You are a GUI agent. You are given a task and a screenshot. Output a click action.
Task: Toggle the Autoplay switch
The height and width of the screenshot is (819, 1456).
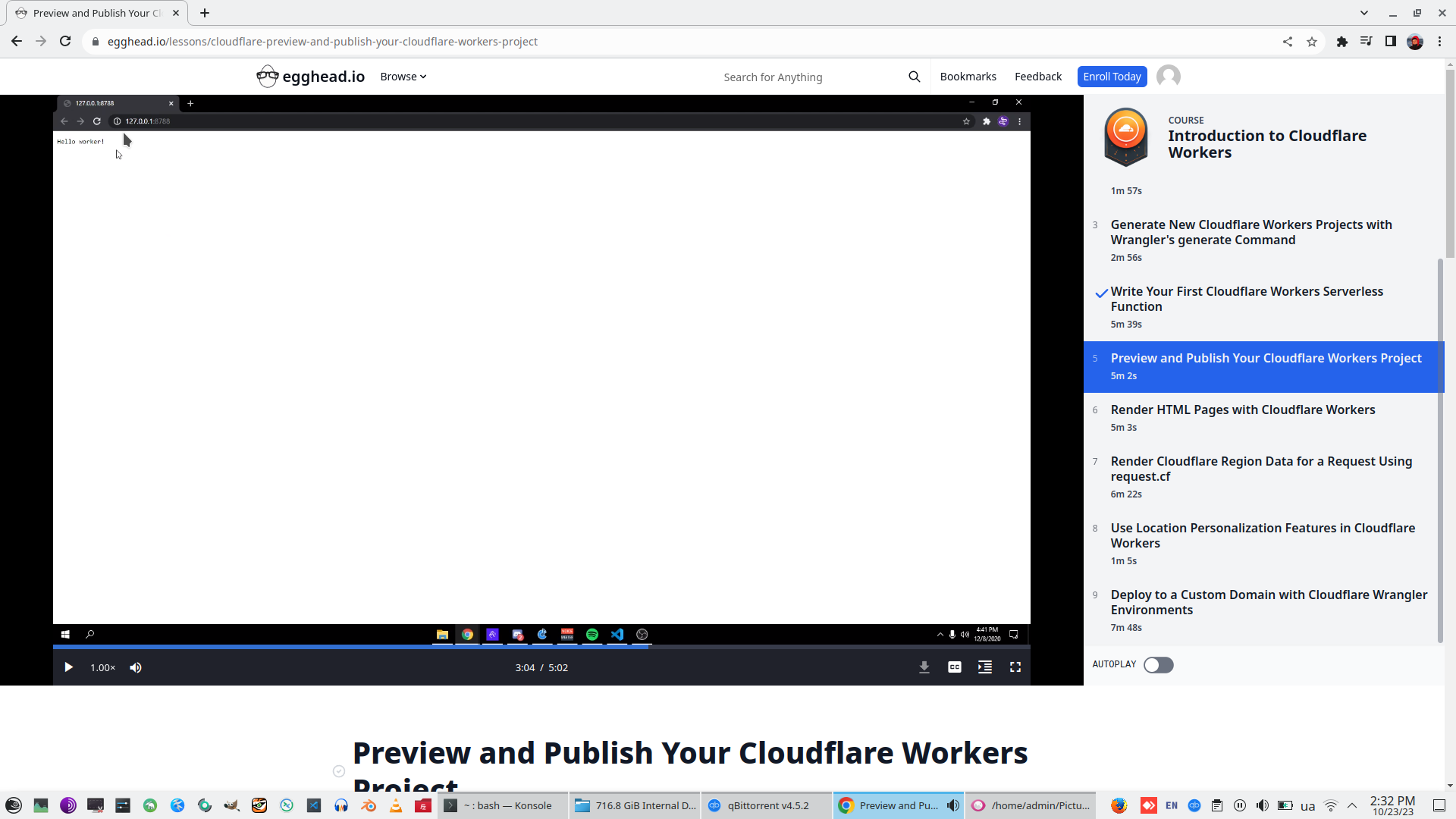(x=1158, y=665)
